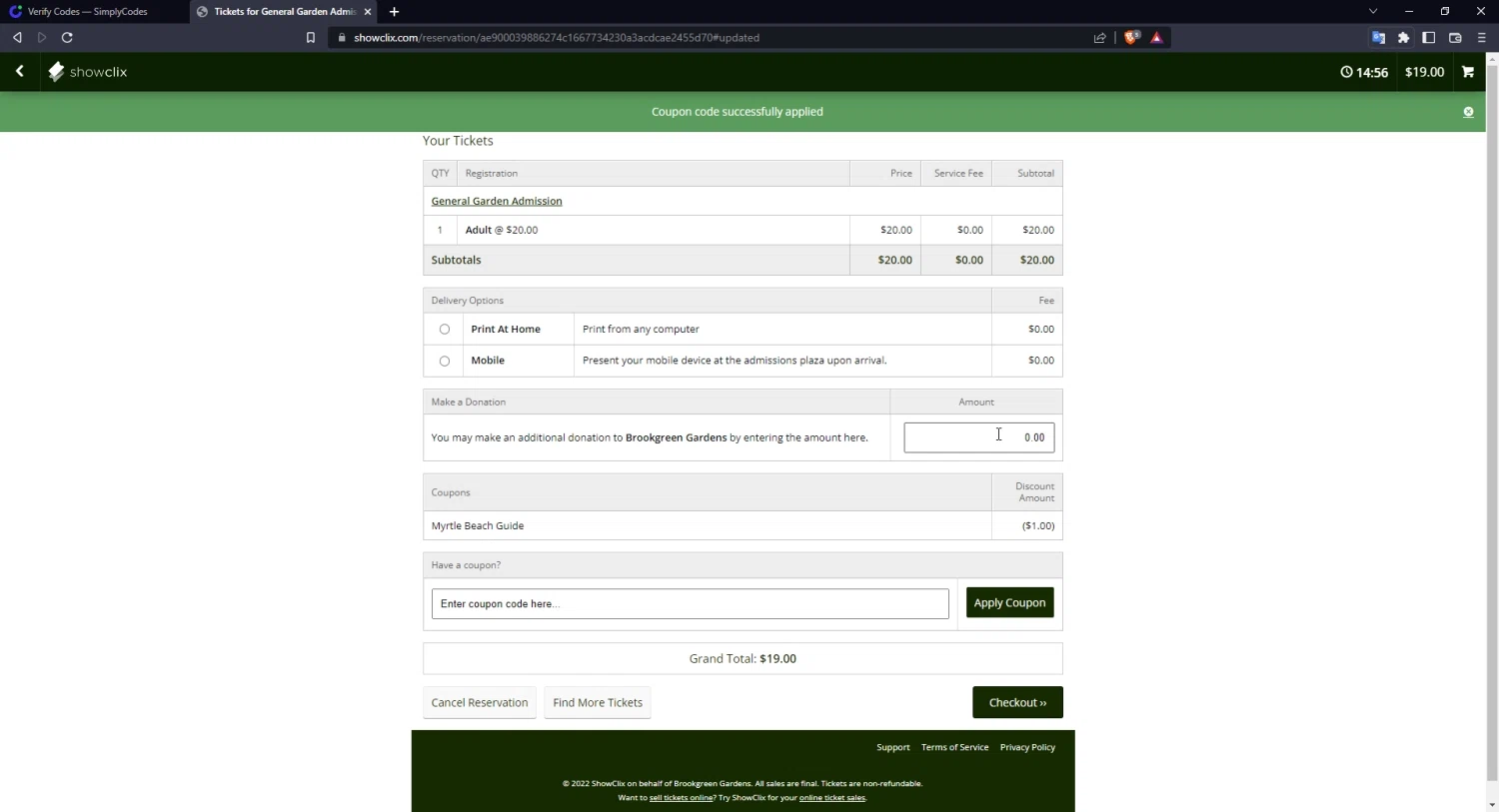1499x812 pixels.
Task: Reload the page with refresh icon
Action: [x=67, y=38]
